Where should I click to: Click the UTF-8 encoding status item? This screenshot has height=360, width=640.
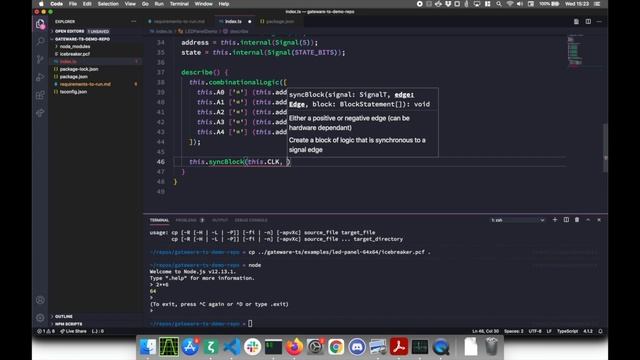(535, 331)
